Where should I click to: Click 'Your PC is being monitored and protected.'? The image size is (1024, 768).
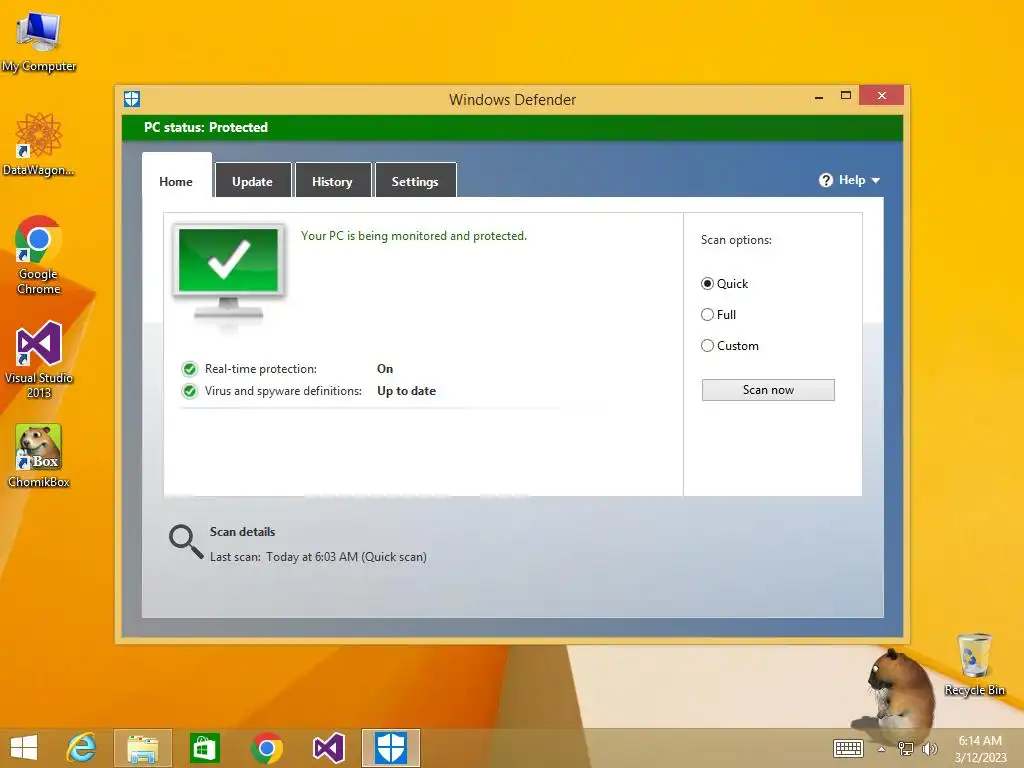[413, 236]
